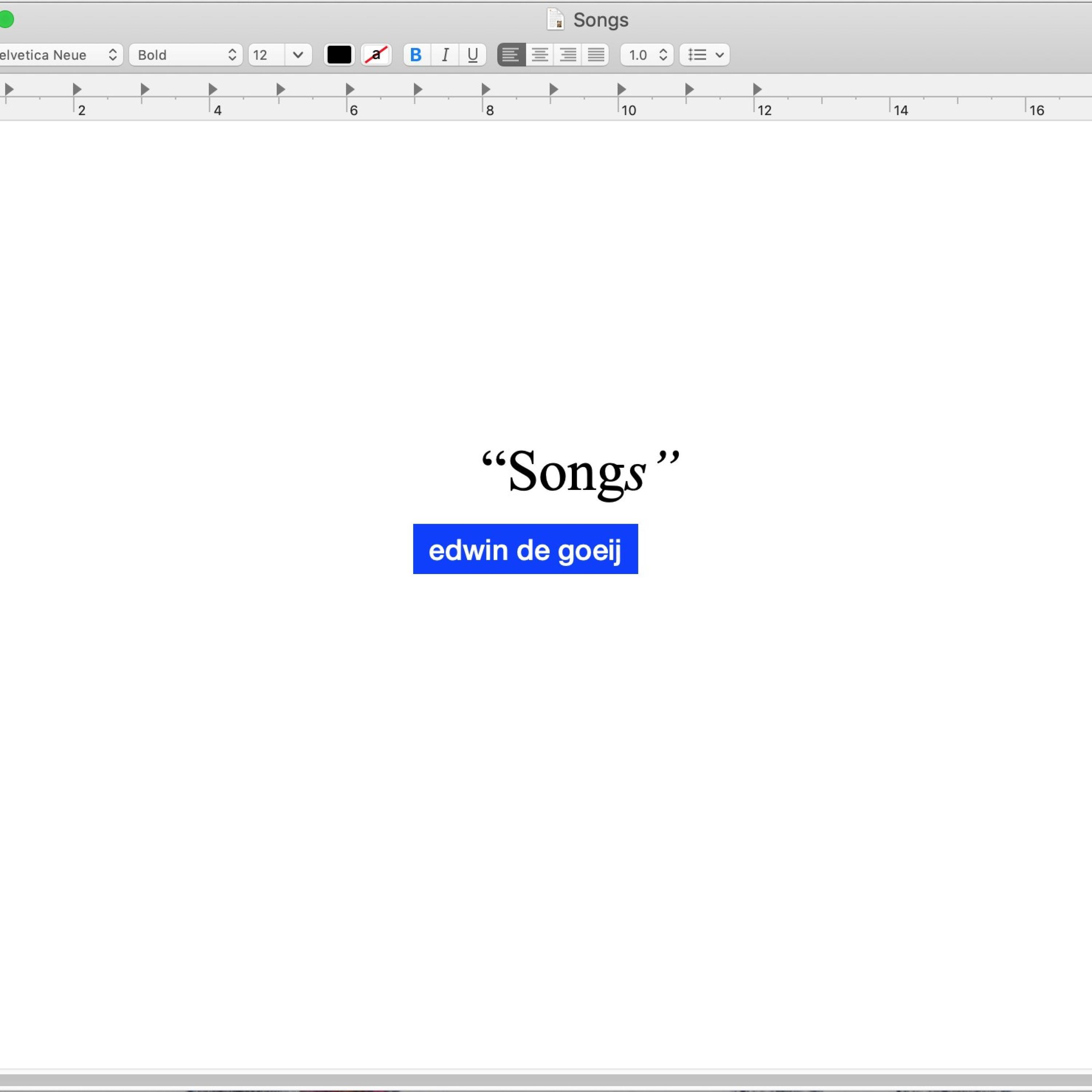Screen dimensions: 1092x1092
Task: Open text background color picker
Action: [x=376, y=55]
